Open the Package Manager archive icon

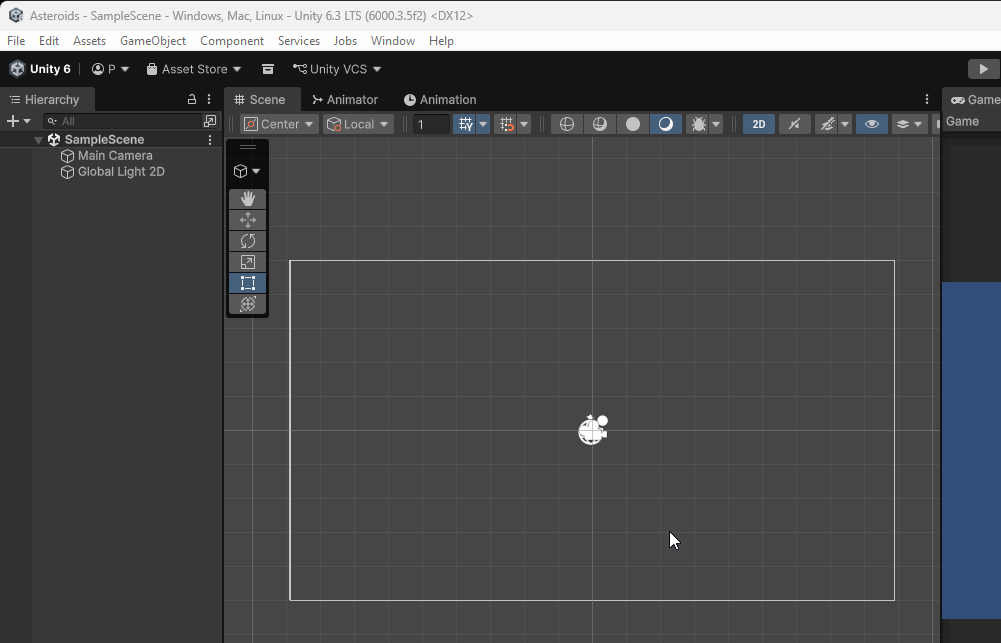coord(268,69)
